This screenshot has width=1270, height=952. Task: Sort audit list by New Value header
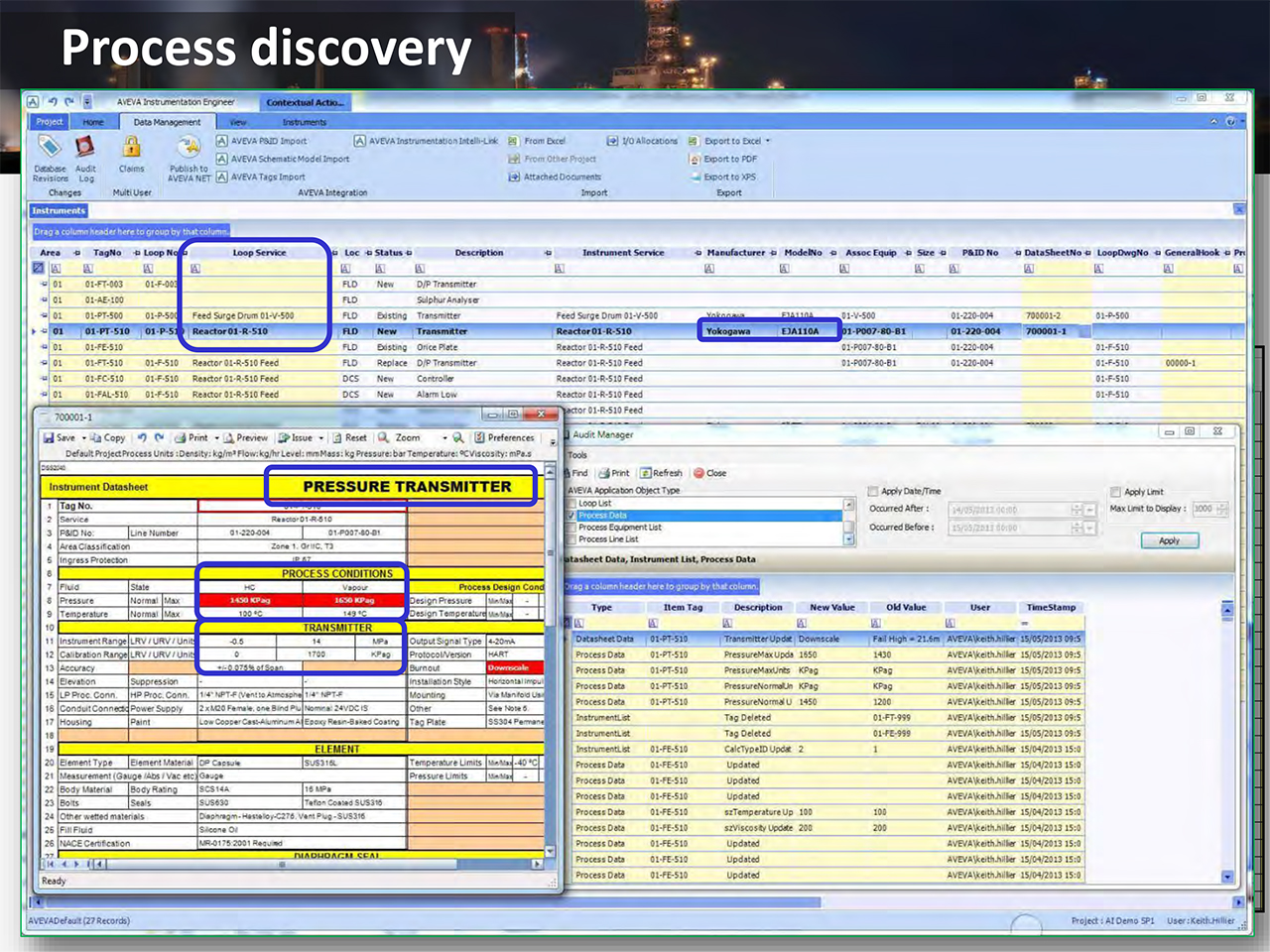pyautogui.click(x=832, y=607)
